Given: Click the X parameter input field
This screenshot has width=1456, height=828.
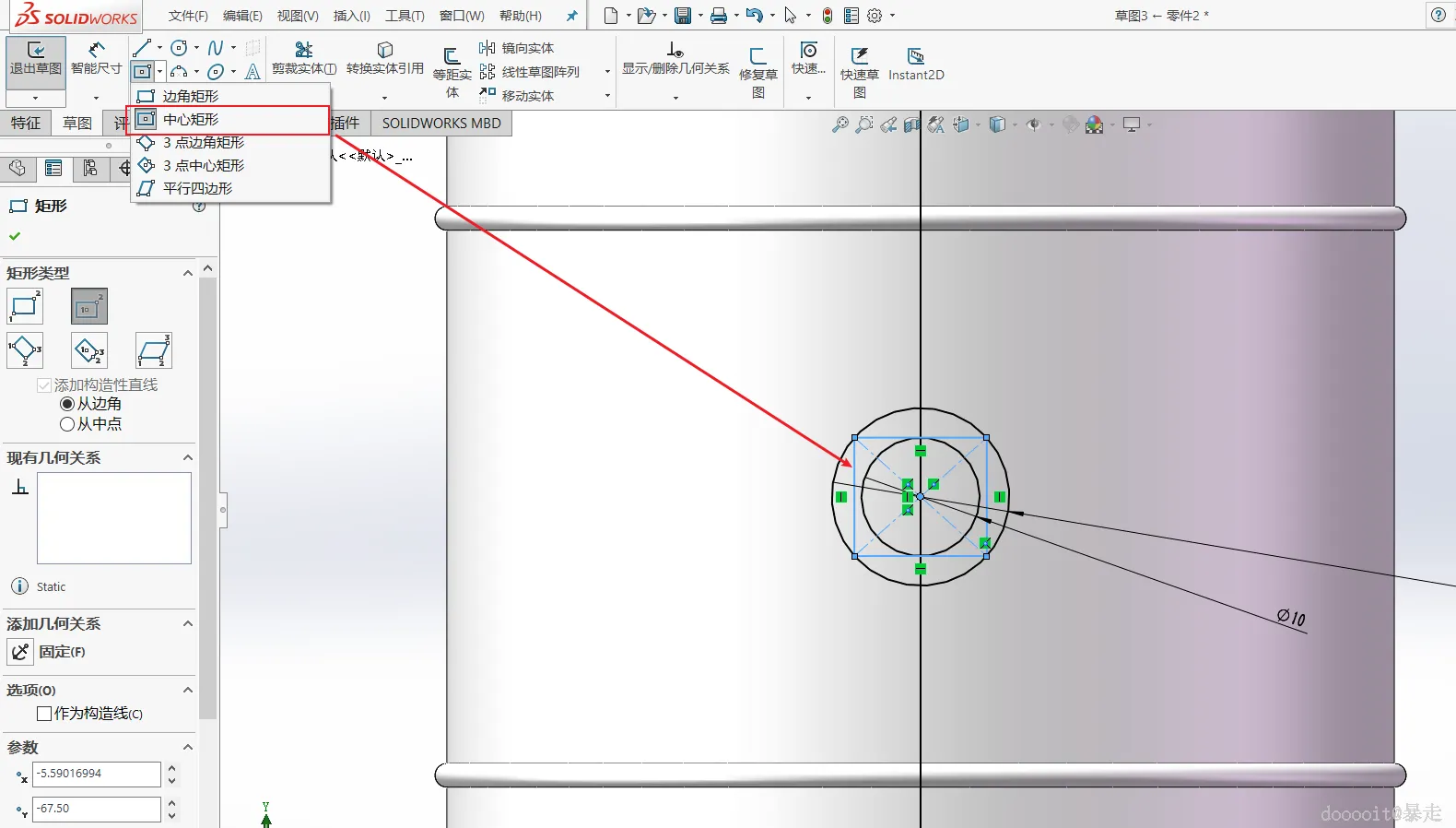Looking at the screenshot, I should [97, 774].
